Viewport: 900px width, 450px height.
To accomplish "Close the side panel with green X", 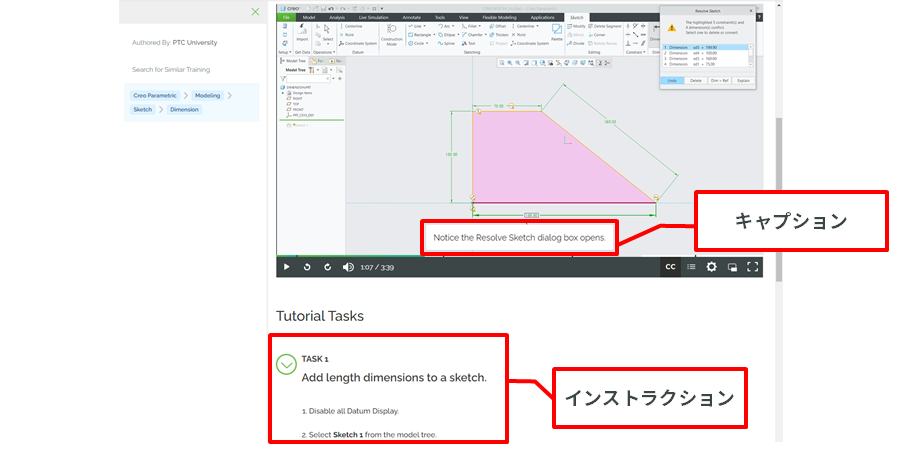I will [255, 12].
